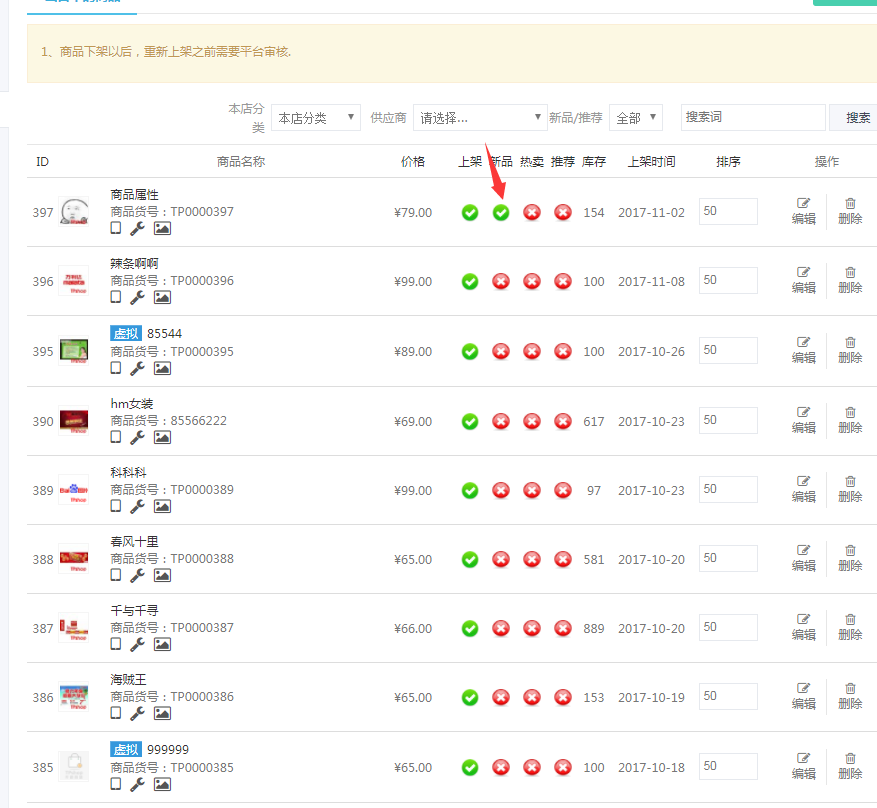Toggle 上架 status for product 396

click(x=470, y=282)
